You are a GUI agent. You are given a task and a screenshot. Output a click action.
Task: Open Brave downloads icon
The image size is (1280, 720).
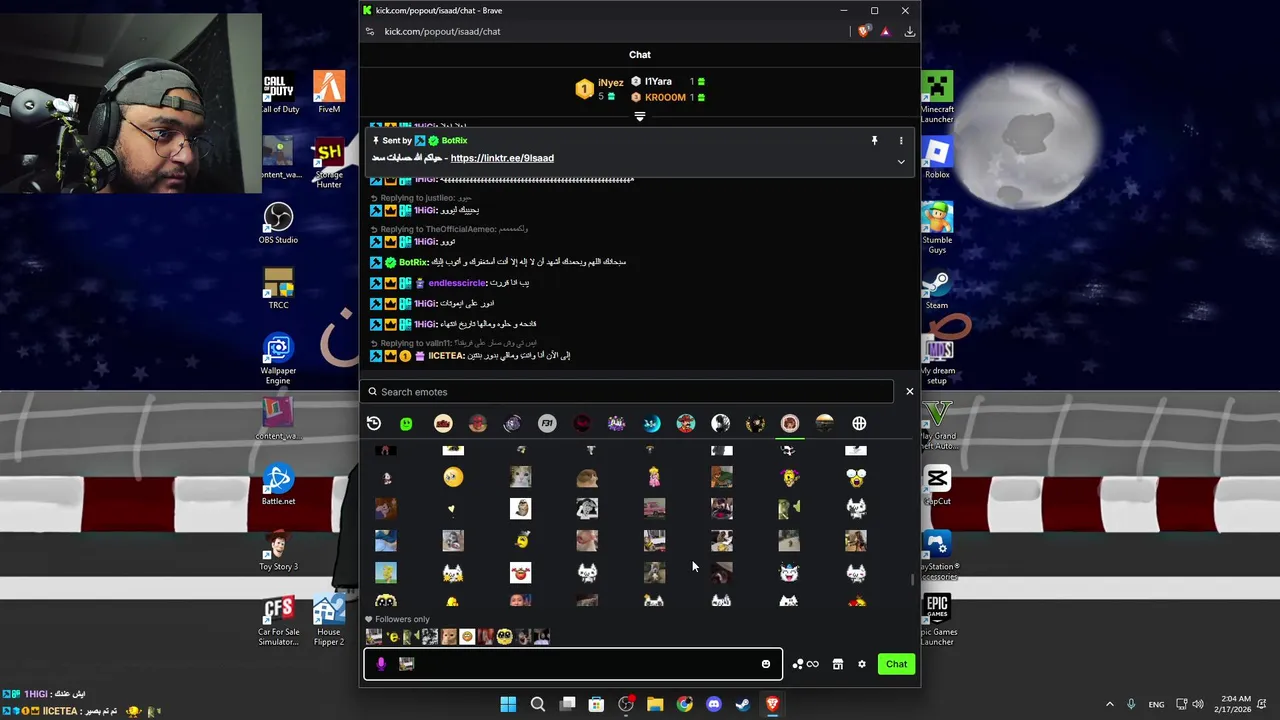click(909, 31)
